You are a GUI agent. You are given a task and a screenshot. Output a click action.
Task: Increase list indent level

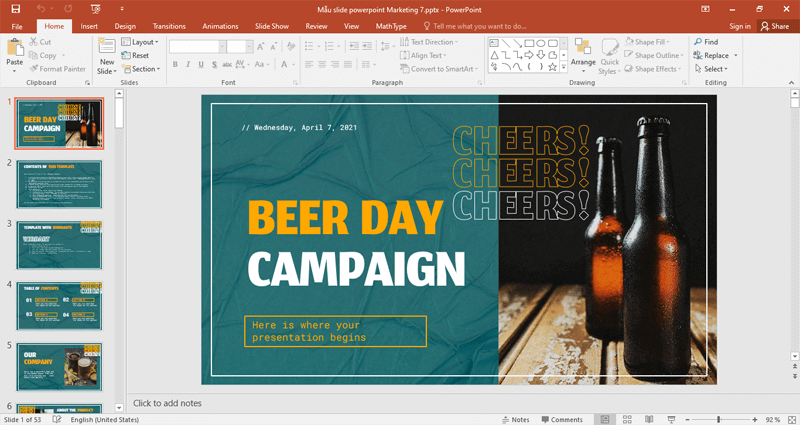pyautogui.click(x=367, y=46)
